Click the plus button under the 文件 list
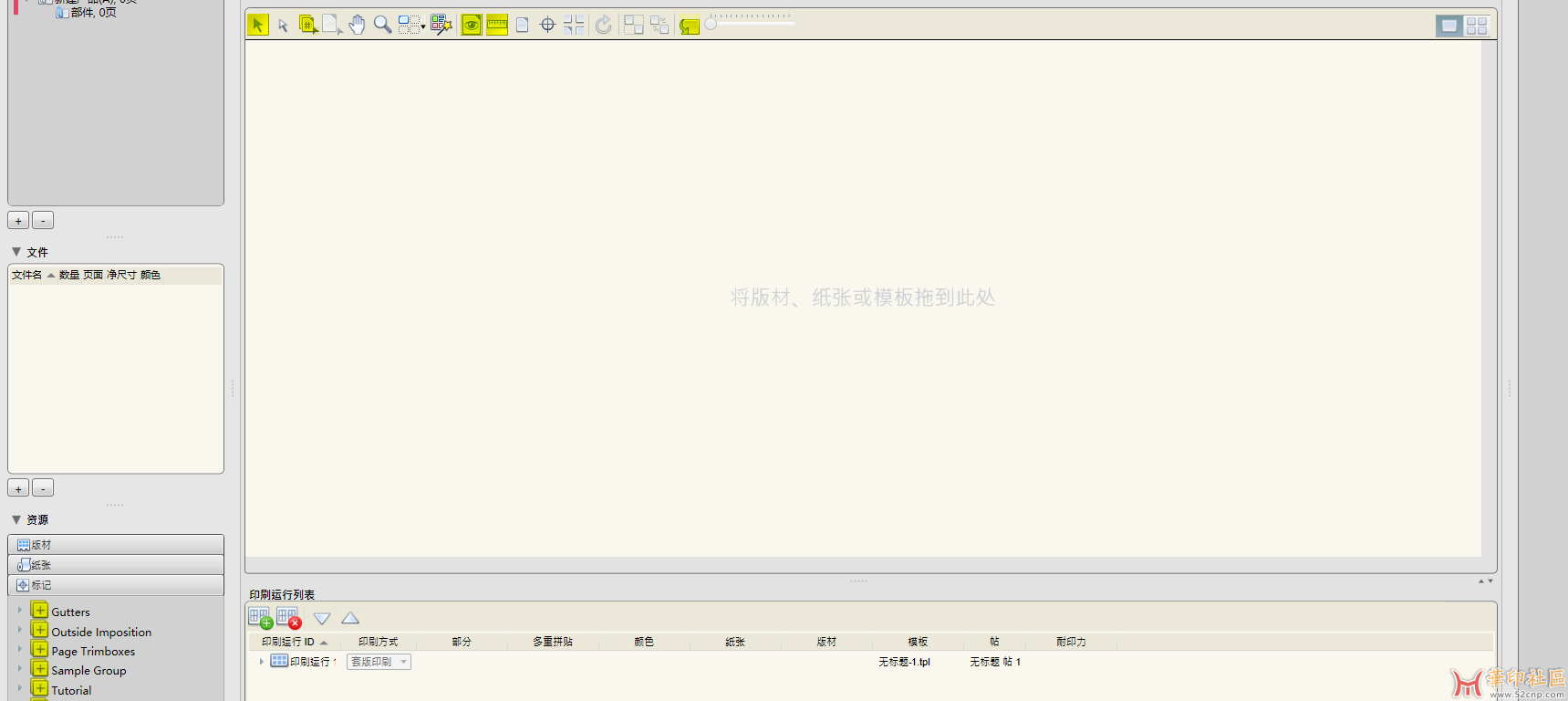1568x701 pixels. click(x=18, y=488)
